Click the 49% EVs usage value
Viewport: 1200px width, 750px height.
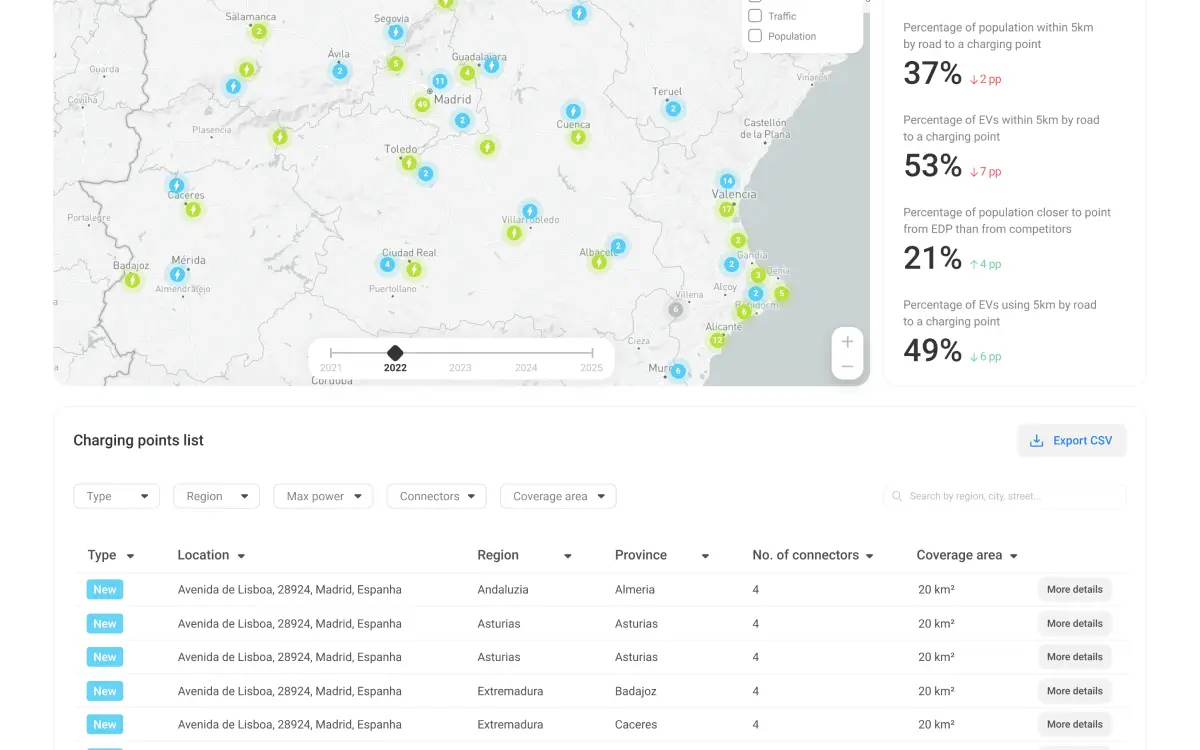932,350
